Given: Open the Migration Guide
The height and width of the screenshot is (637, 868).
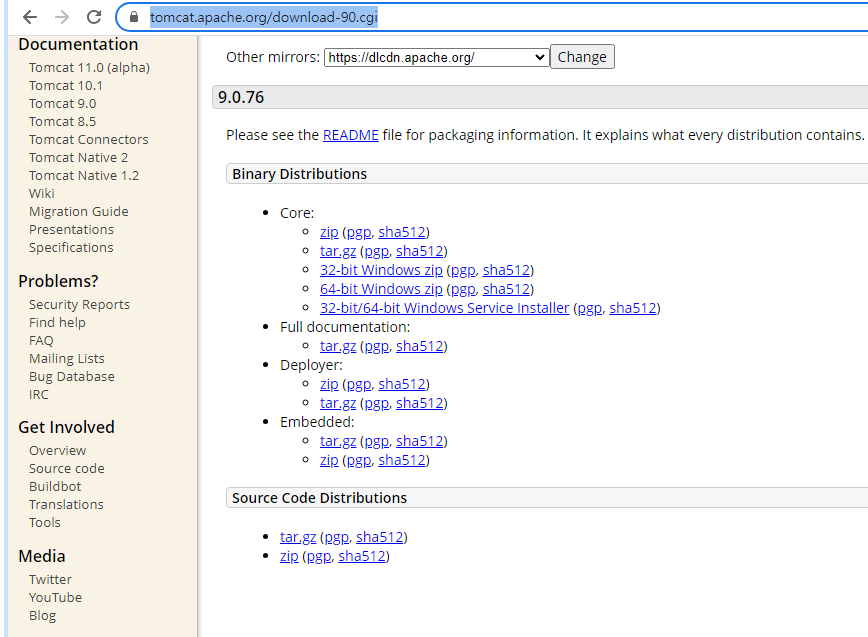Looking at the screenshot, I should [79, 211].
